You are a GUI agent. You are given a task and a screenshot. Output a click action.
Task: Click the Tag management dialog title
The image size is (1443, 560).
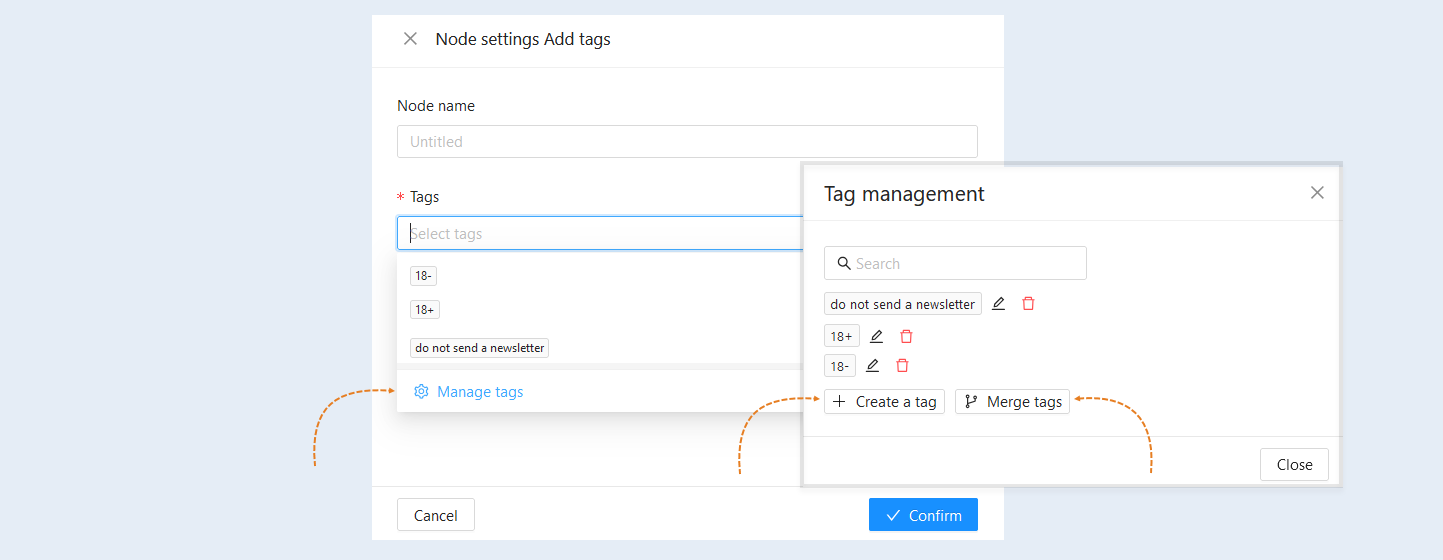tap(904, 194)
